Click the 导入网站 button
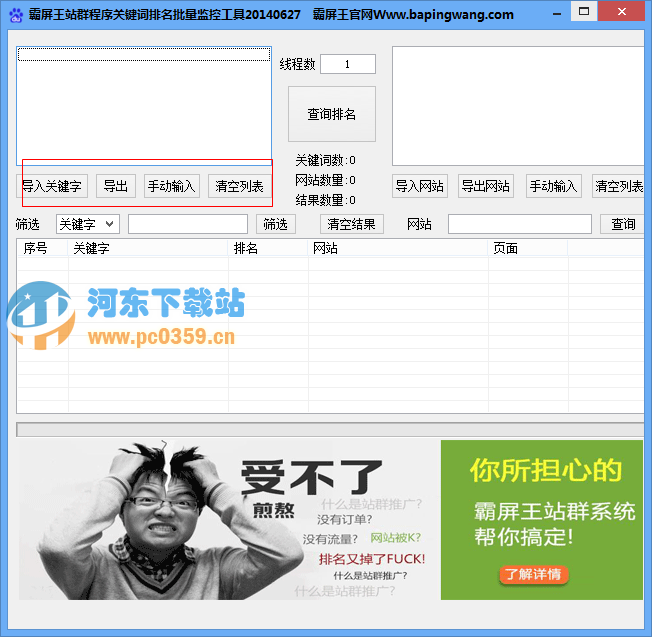 (x=420, y=186)
